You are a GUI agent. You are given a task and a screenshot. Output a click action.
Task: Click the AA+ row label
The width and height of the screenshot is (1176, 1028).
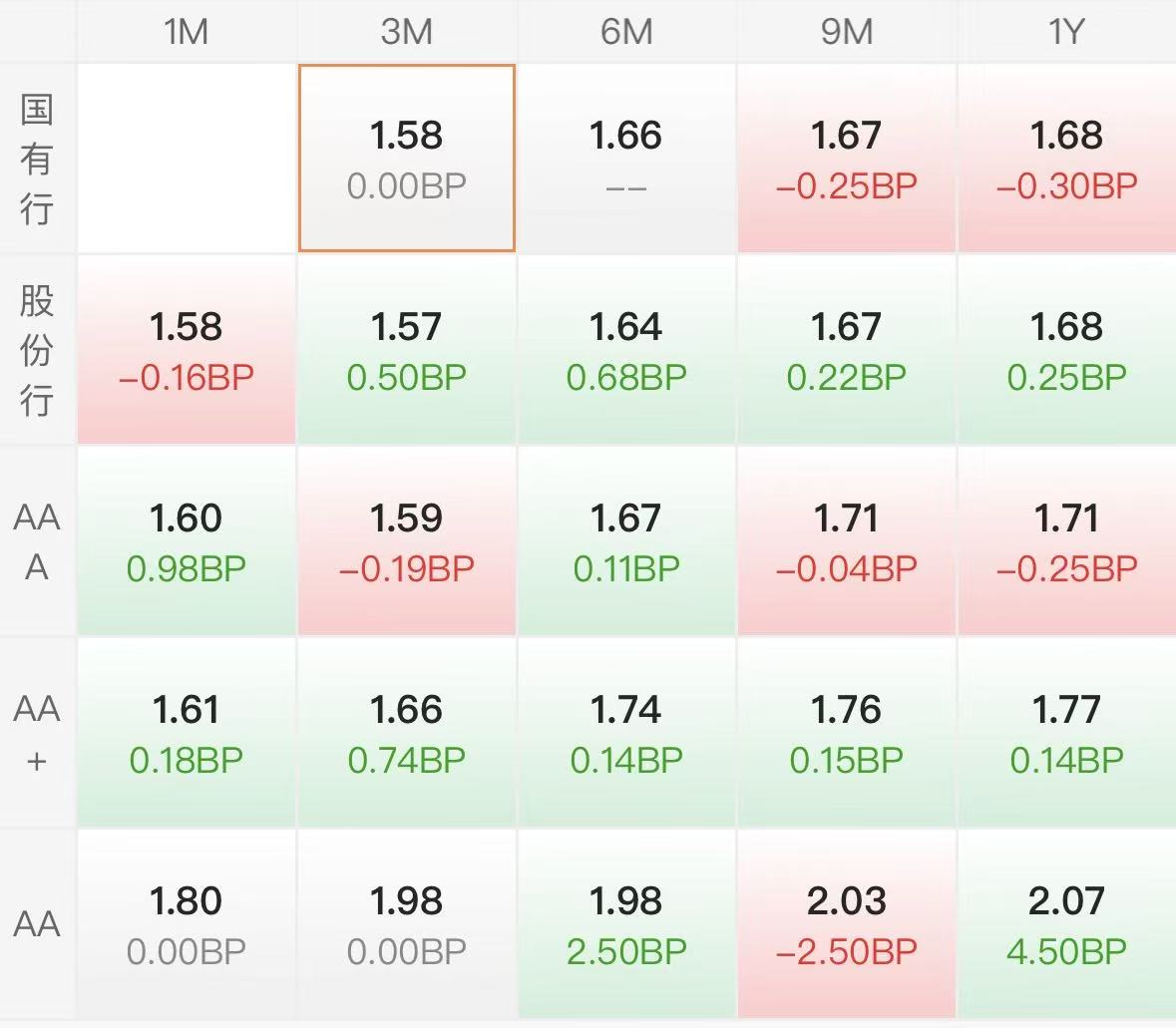point(37,733)
